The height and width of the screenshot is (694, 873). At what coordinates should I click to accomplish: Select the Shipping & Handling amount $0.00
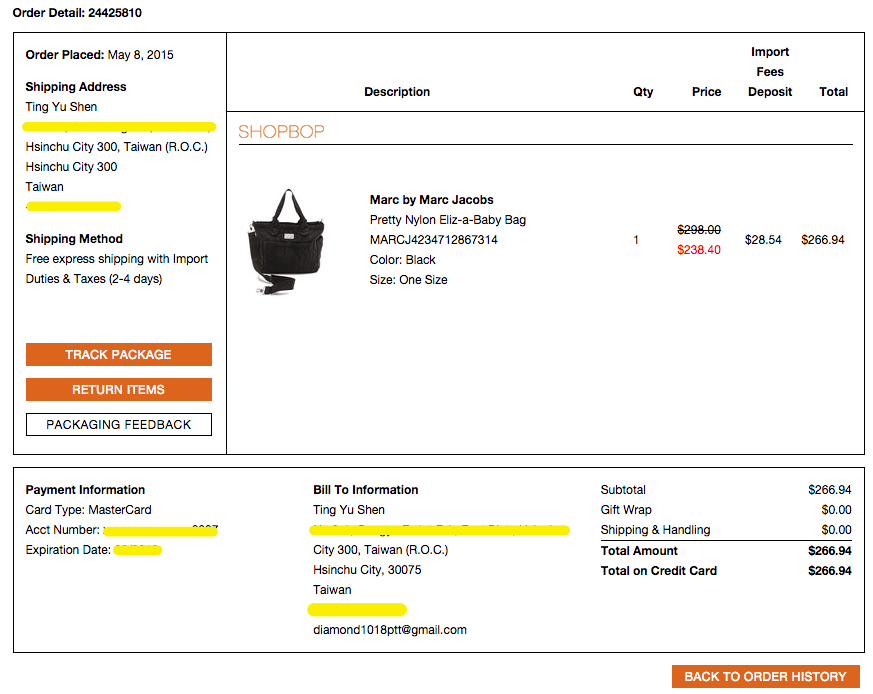(836, 530)
